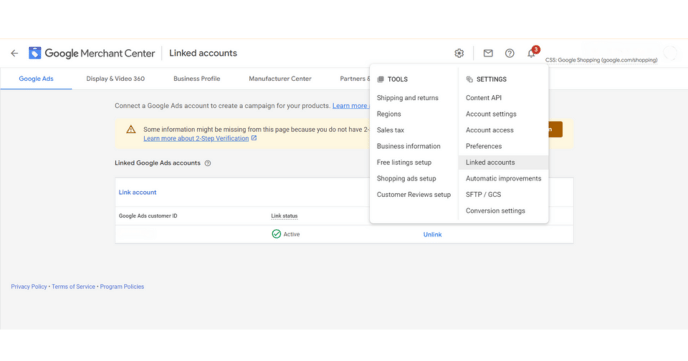Select Preferences in Settings menu
This screenshot has width=688, height=361.
484,146
